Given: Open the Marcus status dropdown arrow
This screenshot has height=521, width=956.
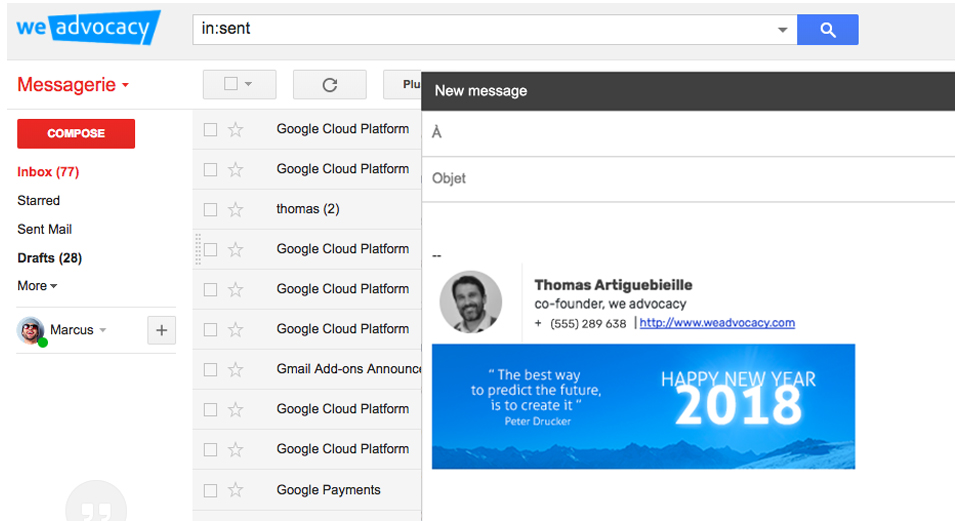Looking at the screenshot, I should coord(103,330).
